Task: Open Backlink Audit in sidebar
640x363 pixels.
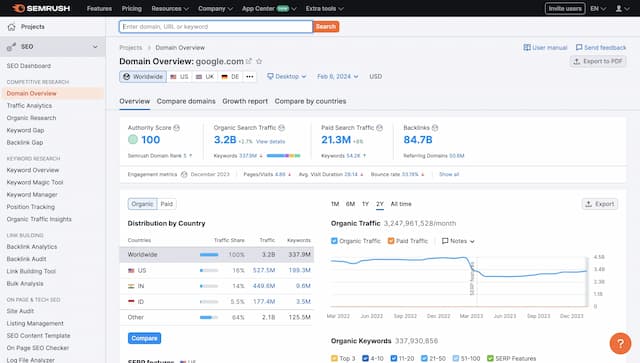Action: (x=27, y=259)
